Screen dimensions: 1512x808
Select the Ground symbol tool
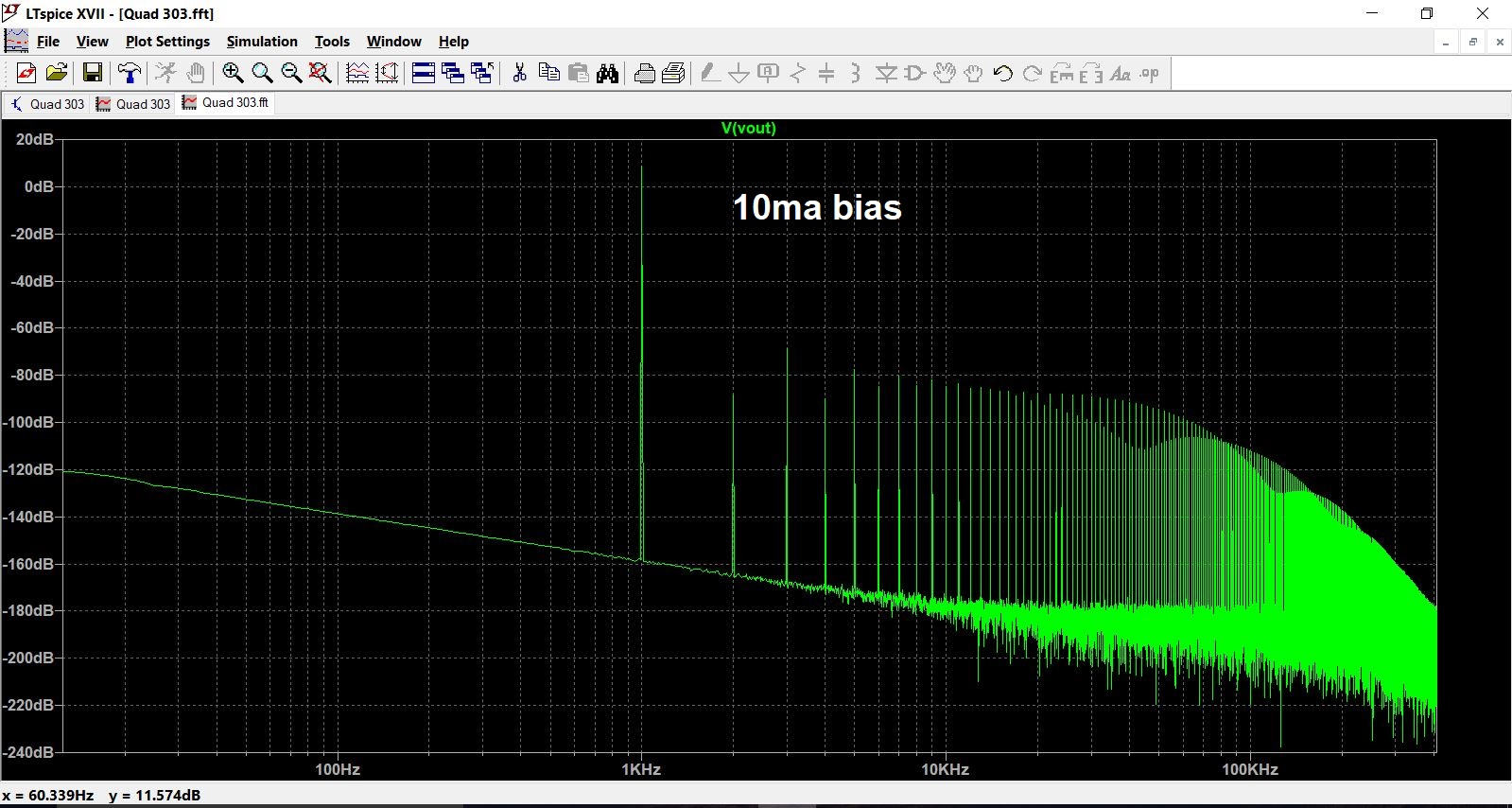point(739,73)
